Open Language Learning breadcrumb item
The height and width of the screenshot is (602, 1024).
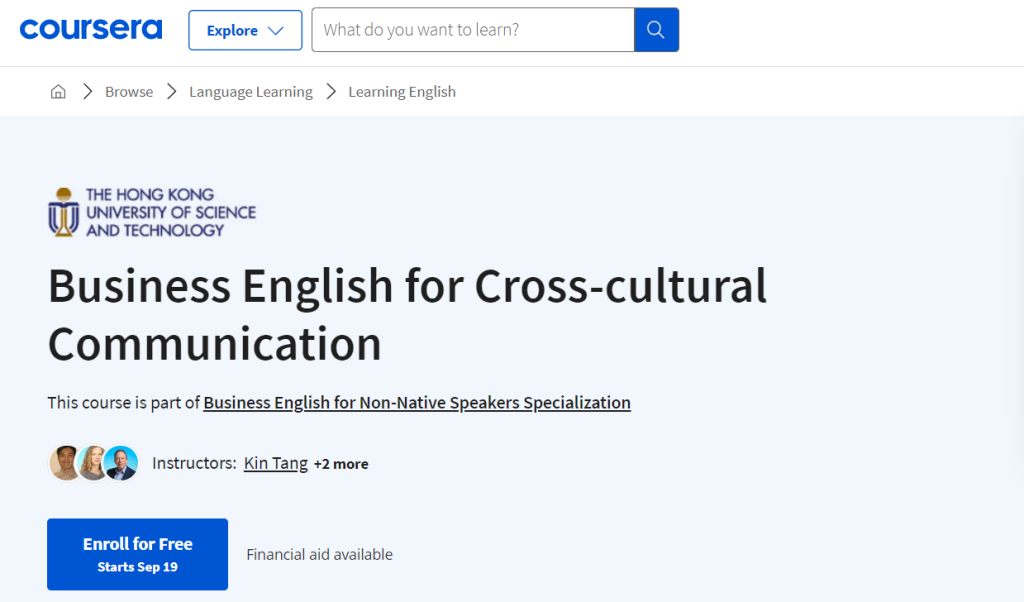tap(251, 92)
